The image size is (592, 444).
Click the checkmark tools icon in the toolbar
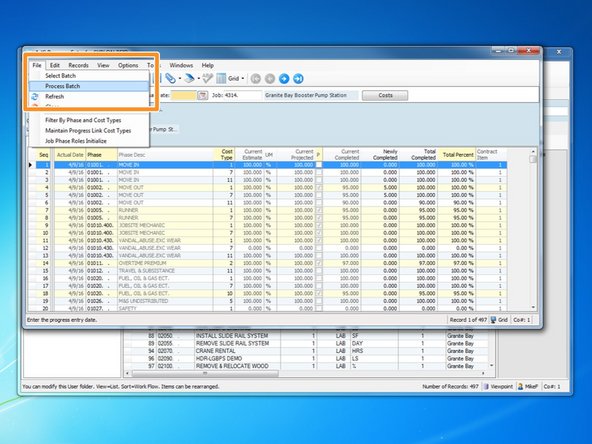(x=208, y=79)
